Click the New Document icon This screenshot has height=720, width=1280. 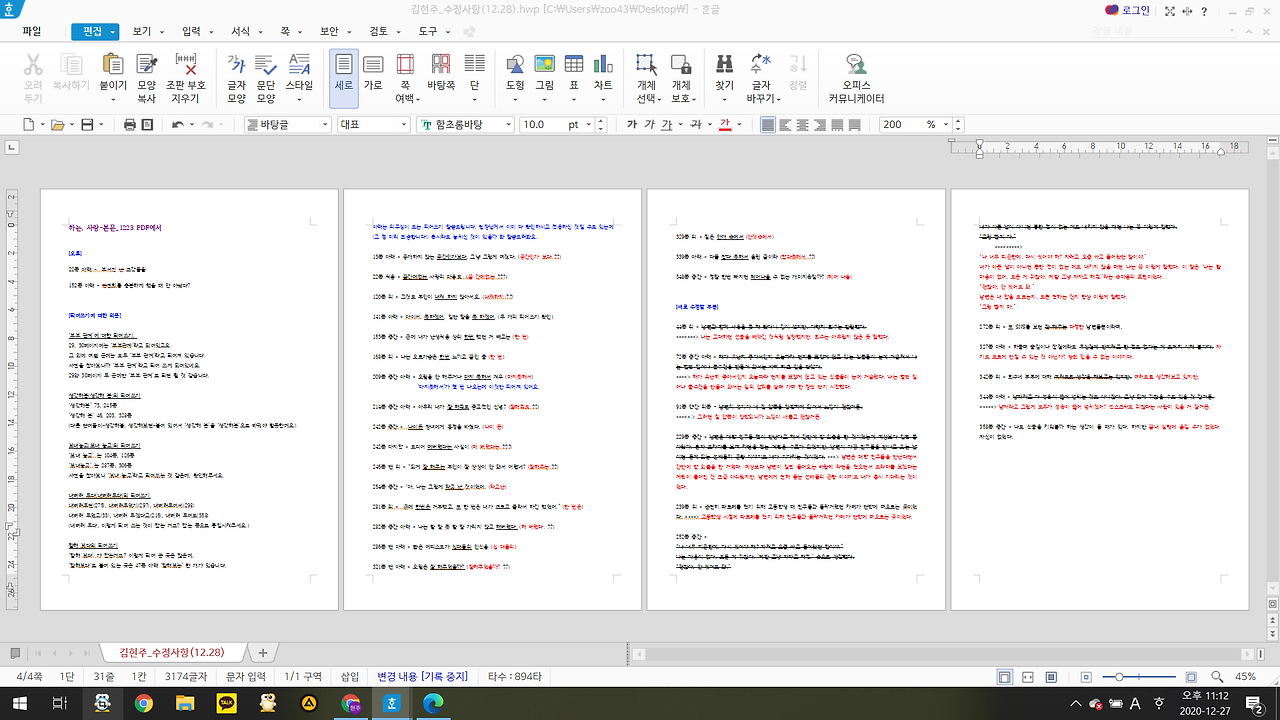(x=29, y=125)
